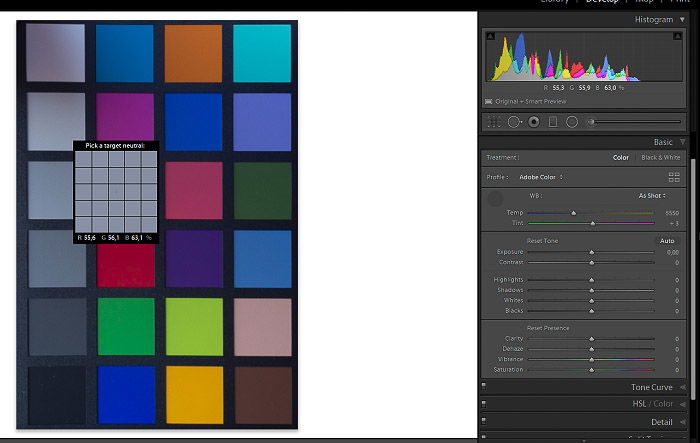
Task: Activate the Red Eye Correction tool
Action: click(x=534, y=122)
